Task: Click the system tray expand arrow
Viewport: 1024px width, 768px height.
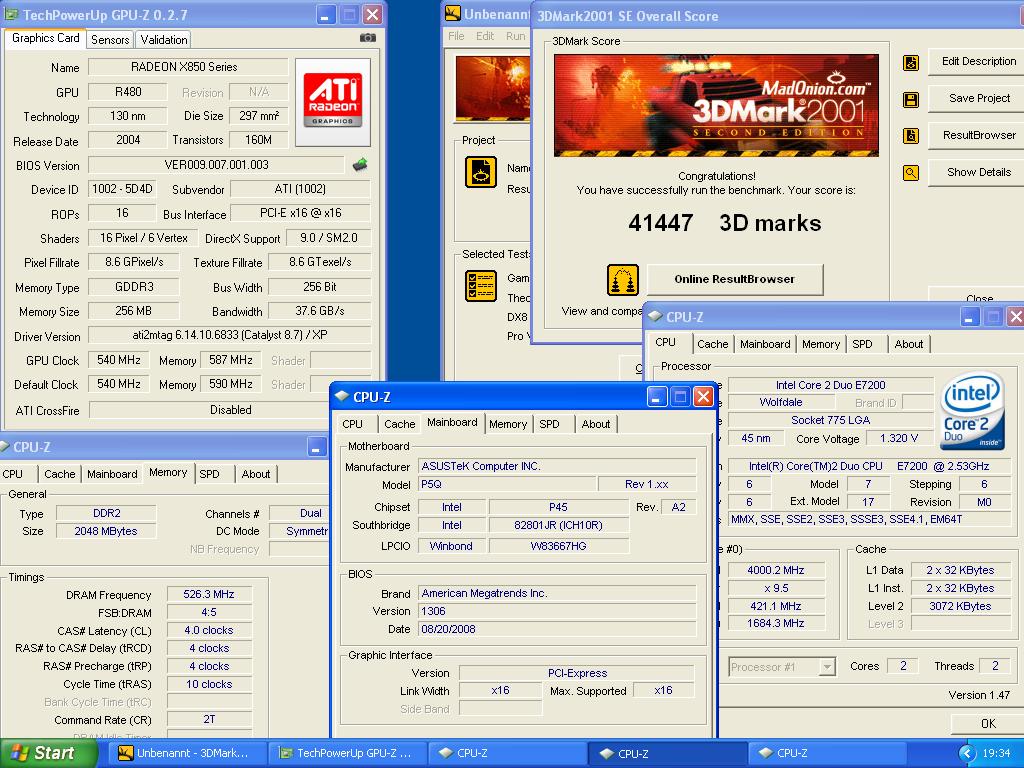Action: (966, 754)
